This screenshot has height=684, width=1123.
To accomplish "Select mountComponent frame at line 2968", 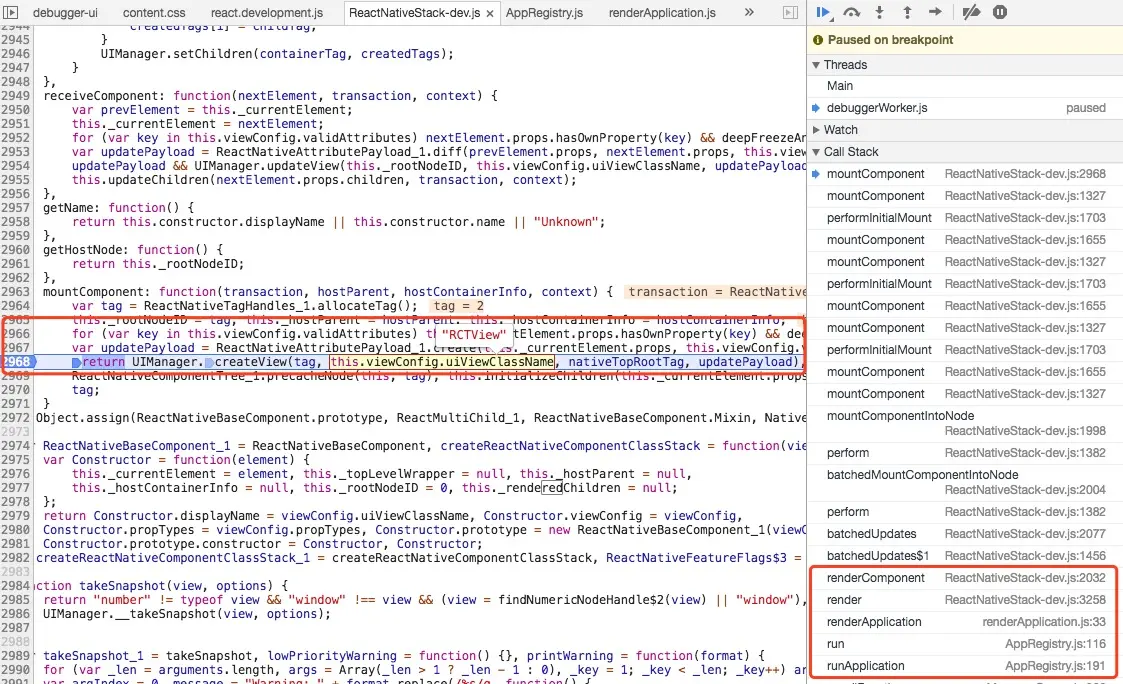I will point(965,174).
